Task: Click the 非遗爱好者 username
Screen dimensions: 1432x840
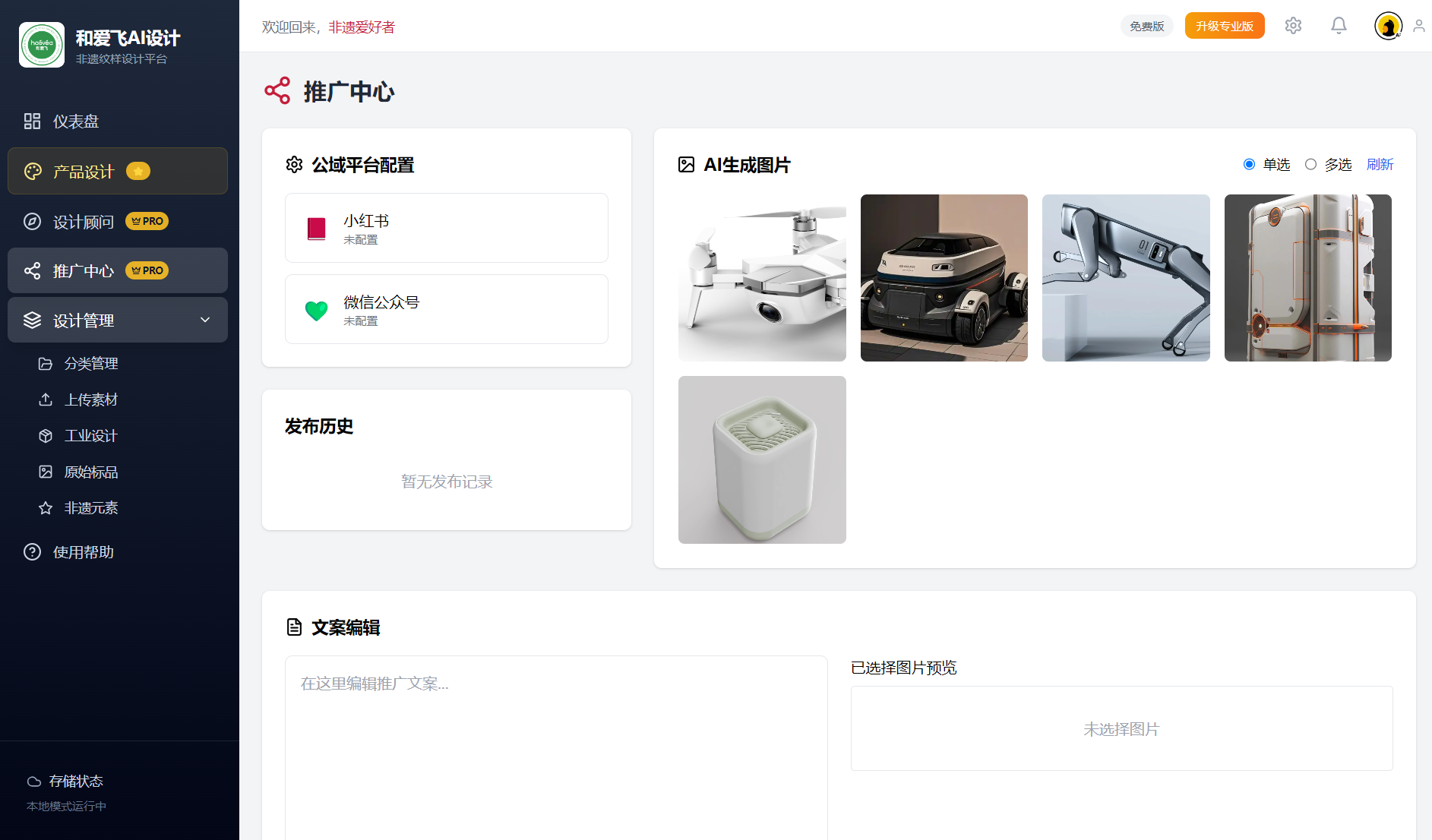Action: coord(362,27)
